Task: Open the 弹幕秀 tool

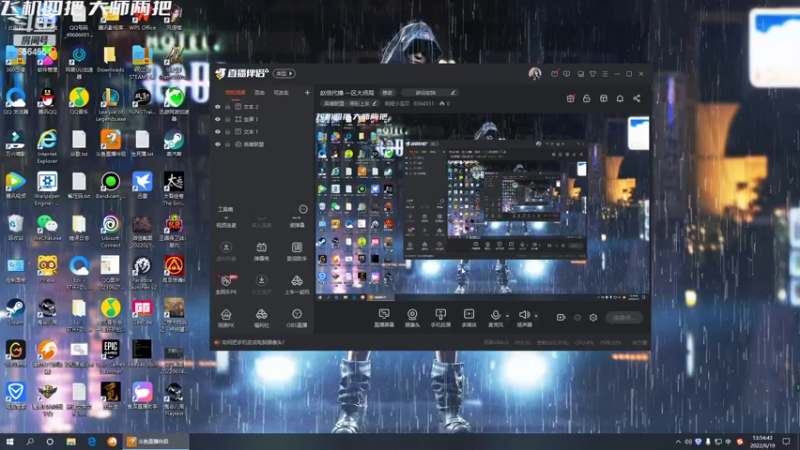Action: (261, 252)
